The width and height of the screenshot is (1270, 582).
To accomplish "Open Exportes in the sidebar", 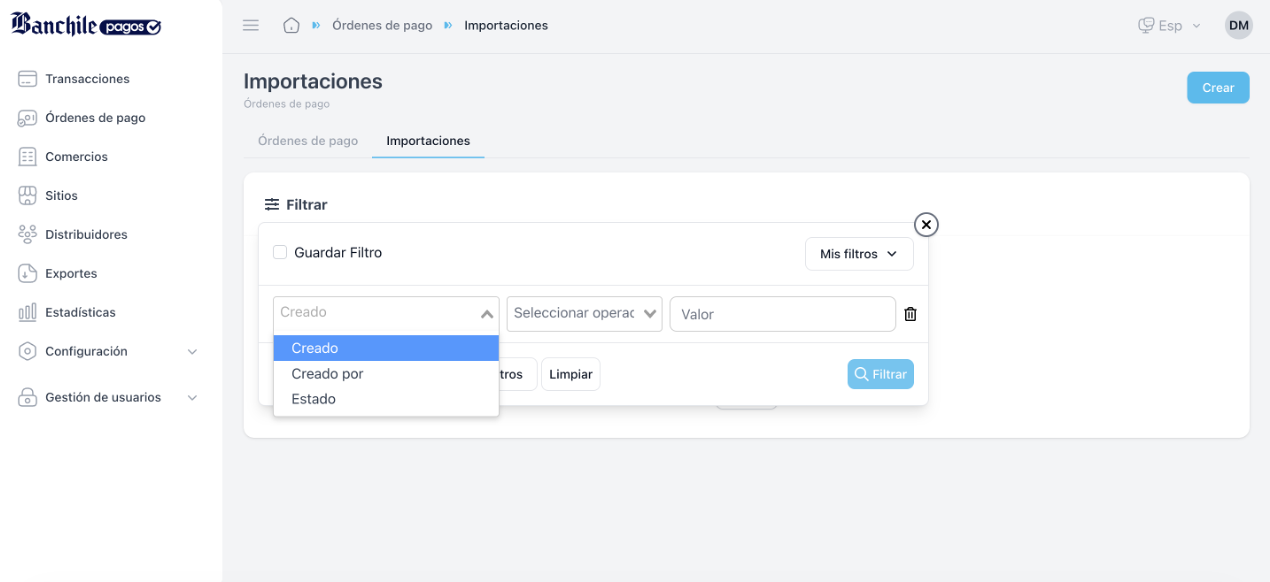I will pyautogui.click(x=71, y=274).
